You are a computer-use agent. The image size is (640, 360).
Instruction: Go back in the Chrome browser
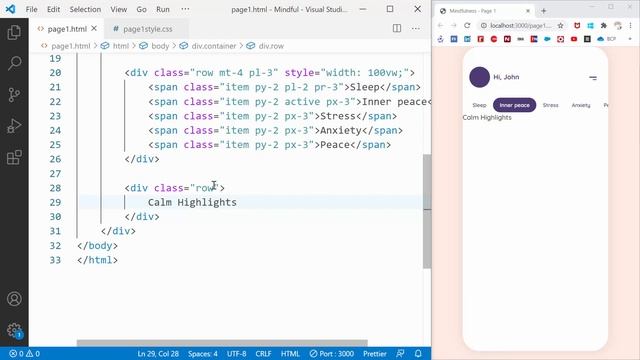tap(440, 25)
